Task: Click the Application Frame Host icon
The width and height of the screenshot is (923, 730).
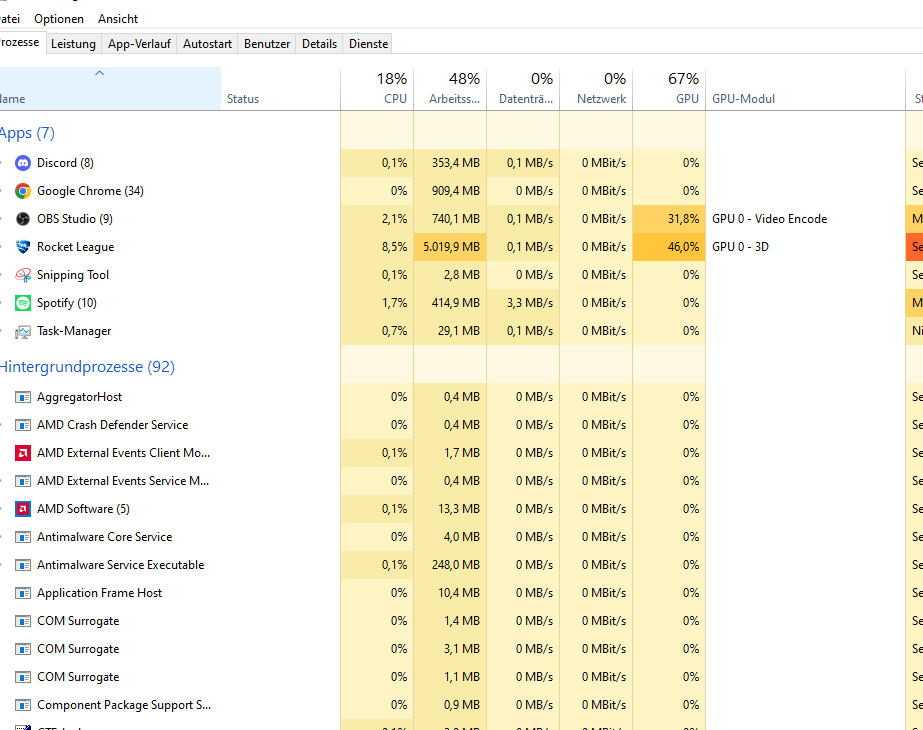Action: 23,593
